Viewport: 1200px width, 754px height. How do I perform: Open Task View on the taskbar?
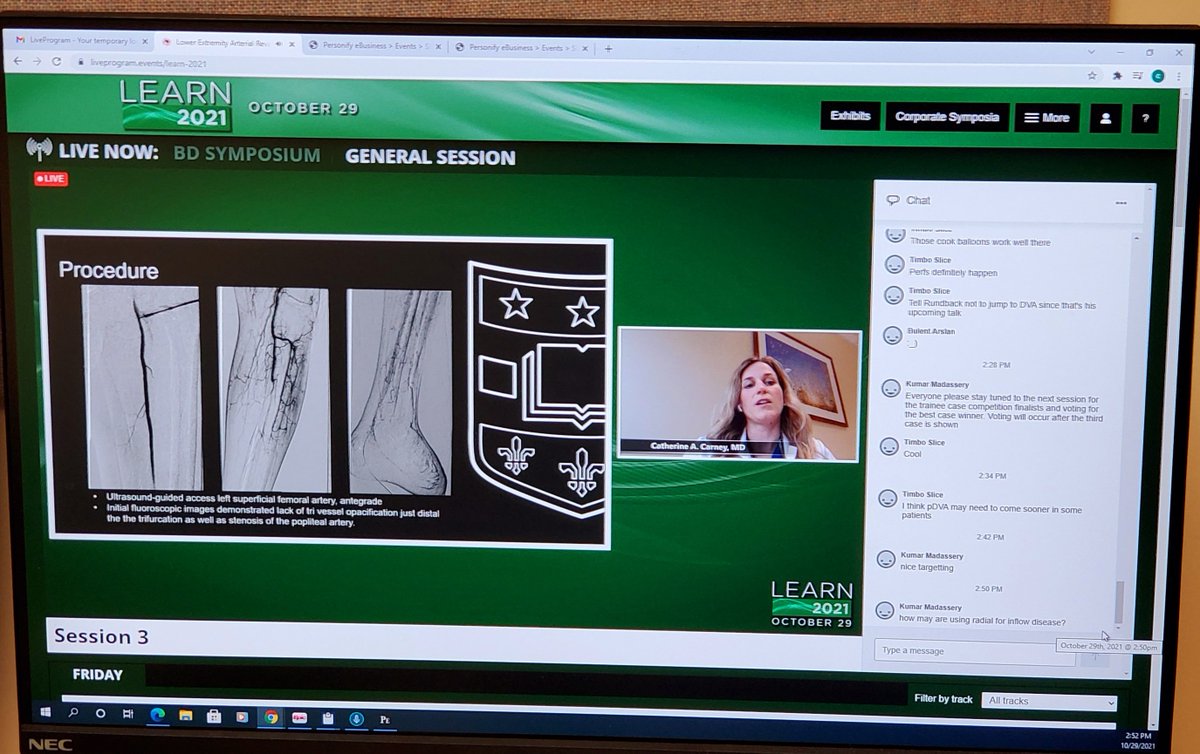point(128,716)
